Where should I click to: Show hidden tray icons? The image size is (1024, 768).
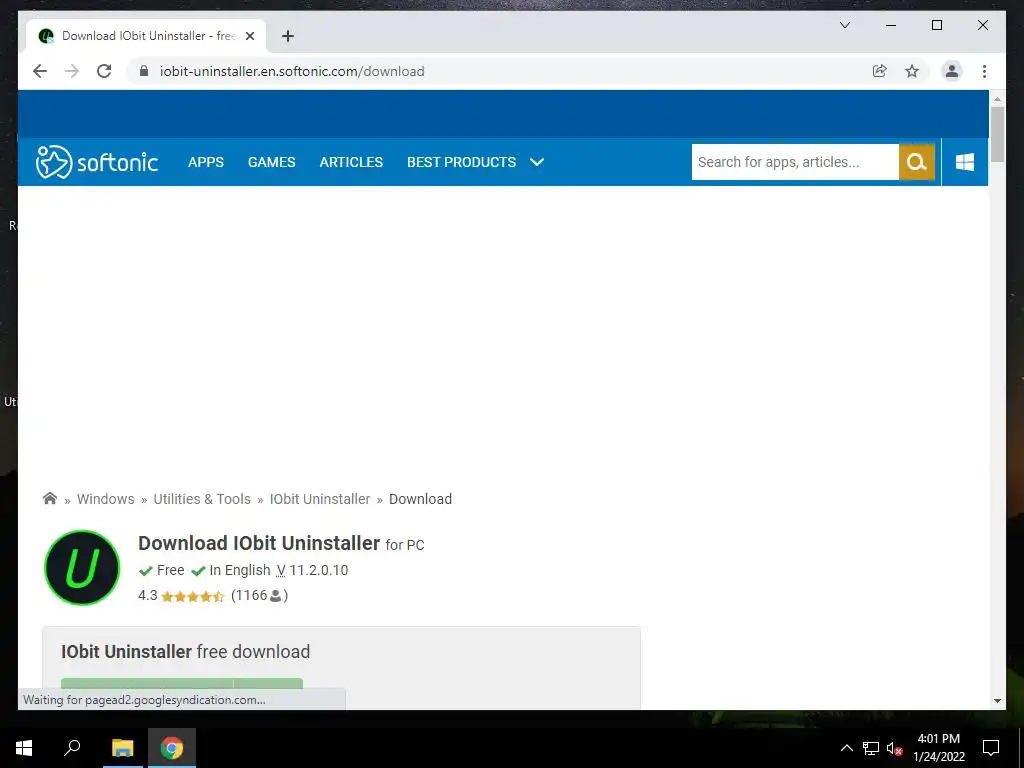click(x=846, y=748)
